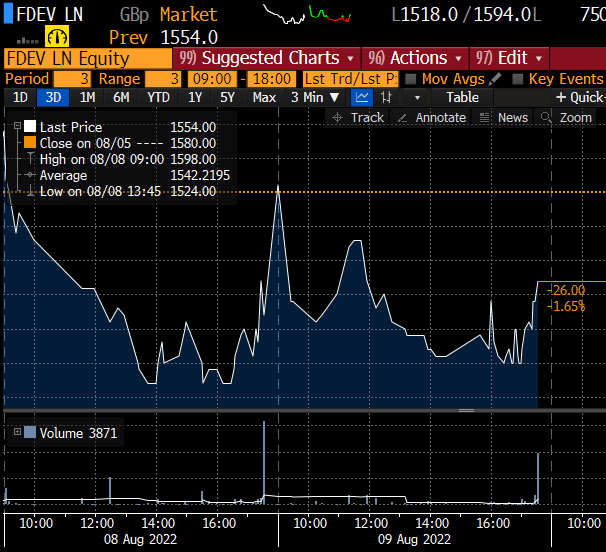Select the 3D range tab

pos(53,97)
